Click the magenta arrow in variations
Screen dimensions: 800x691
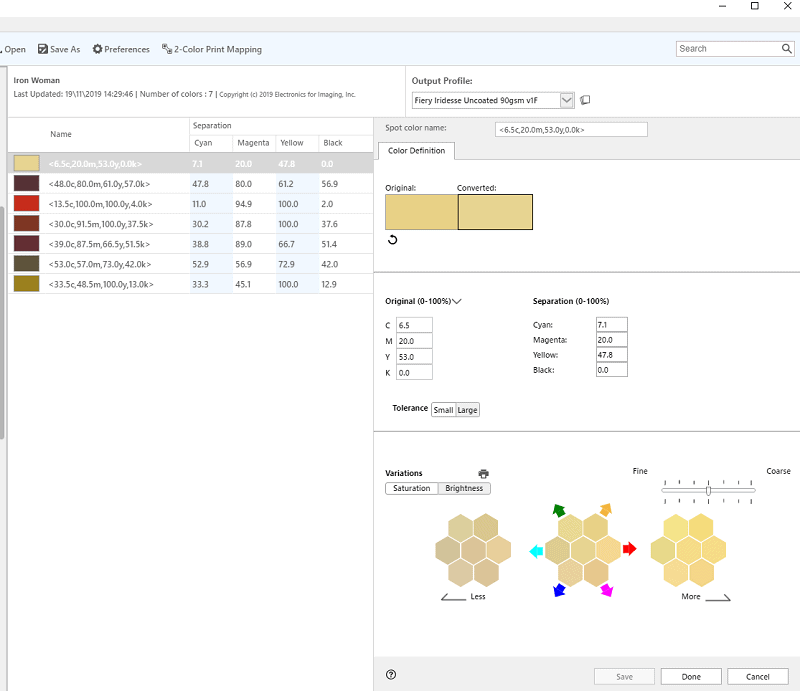click(x=606, y=590)
